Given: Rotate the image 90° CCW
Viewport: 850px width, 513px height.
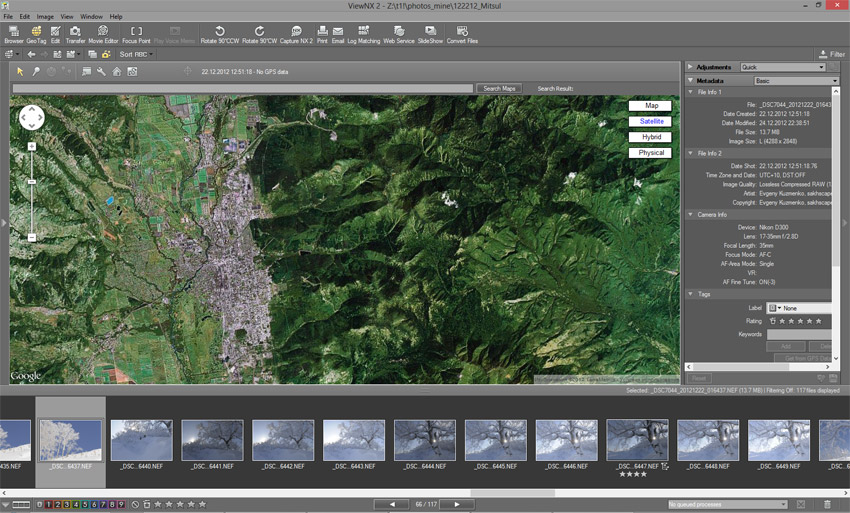Looking at the screenshot, I should pyautogui.click(x=220, y=34).
